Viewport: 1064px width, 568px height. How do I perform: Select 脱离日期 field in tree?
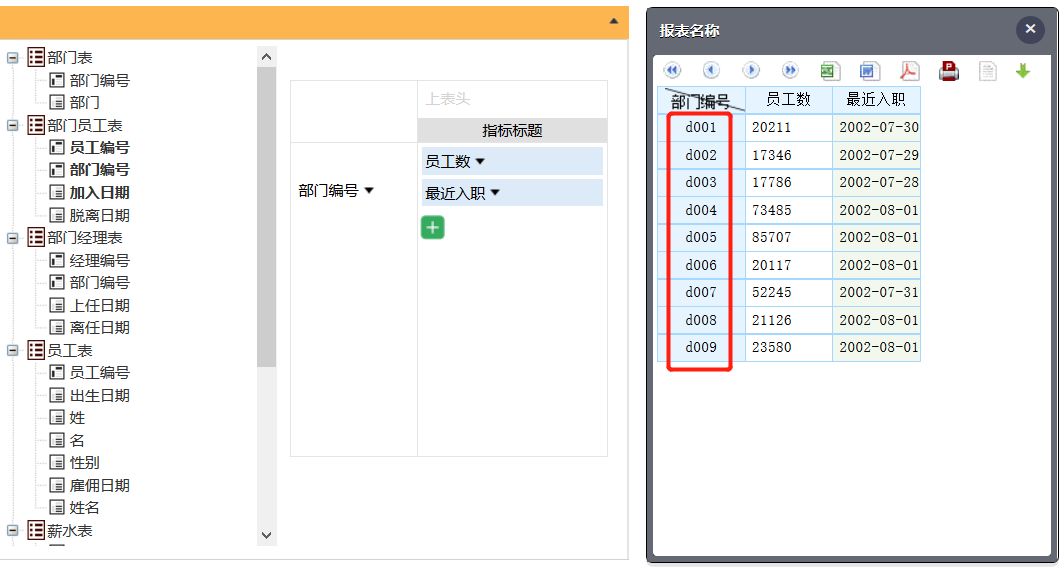(x=99, y=216)
